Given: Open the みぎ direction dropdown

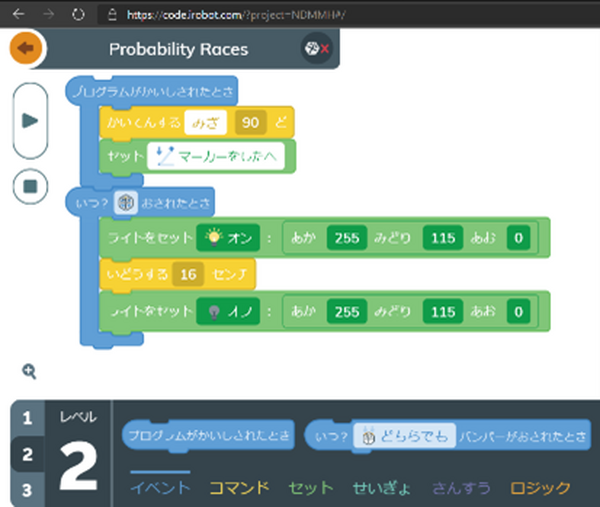Looking at the screenshot, I should pos(206,123).
